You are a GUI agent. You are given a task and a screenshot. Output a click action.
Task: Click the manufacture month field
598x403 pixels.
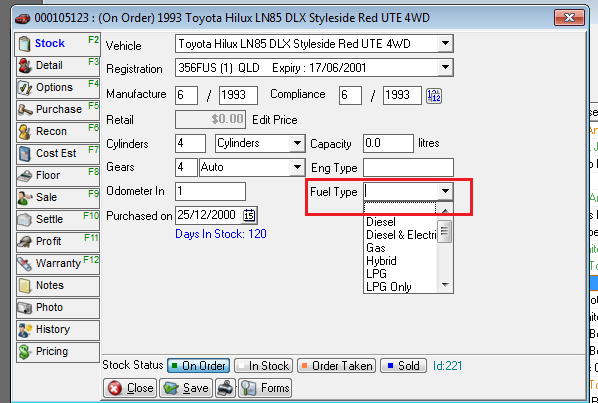[186, 95]
